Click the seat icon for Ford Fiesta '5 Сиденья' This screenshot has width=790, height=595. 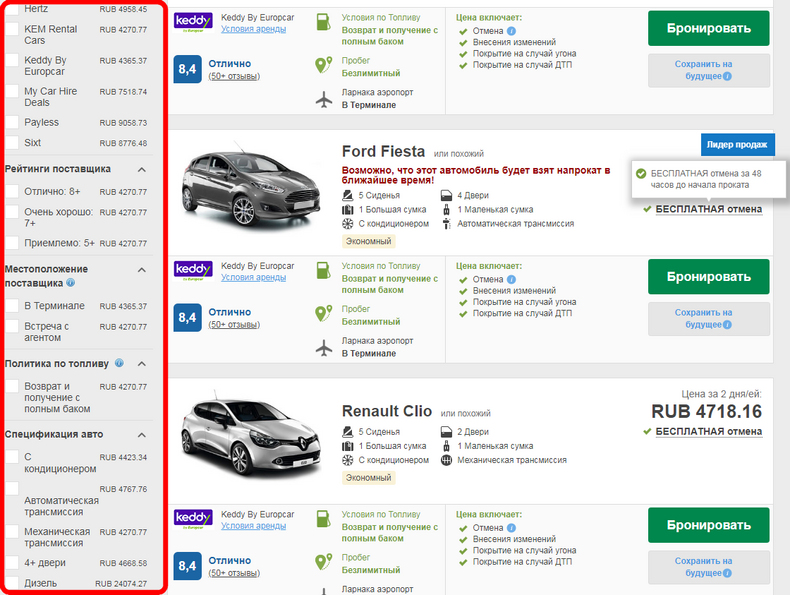tap(348, 195)
